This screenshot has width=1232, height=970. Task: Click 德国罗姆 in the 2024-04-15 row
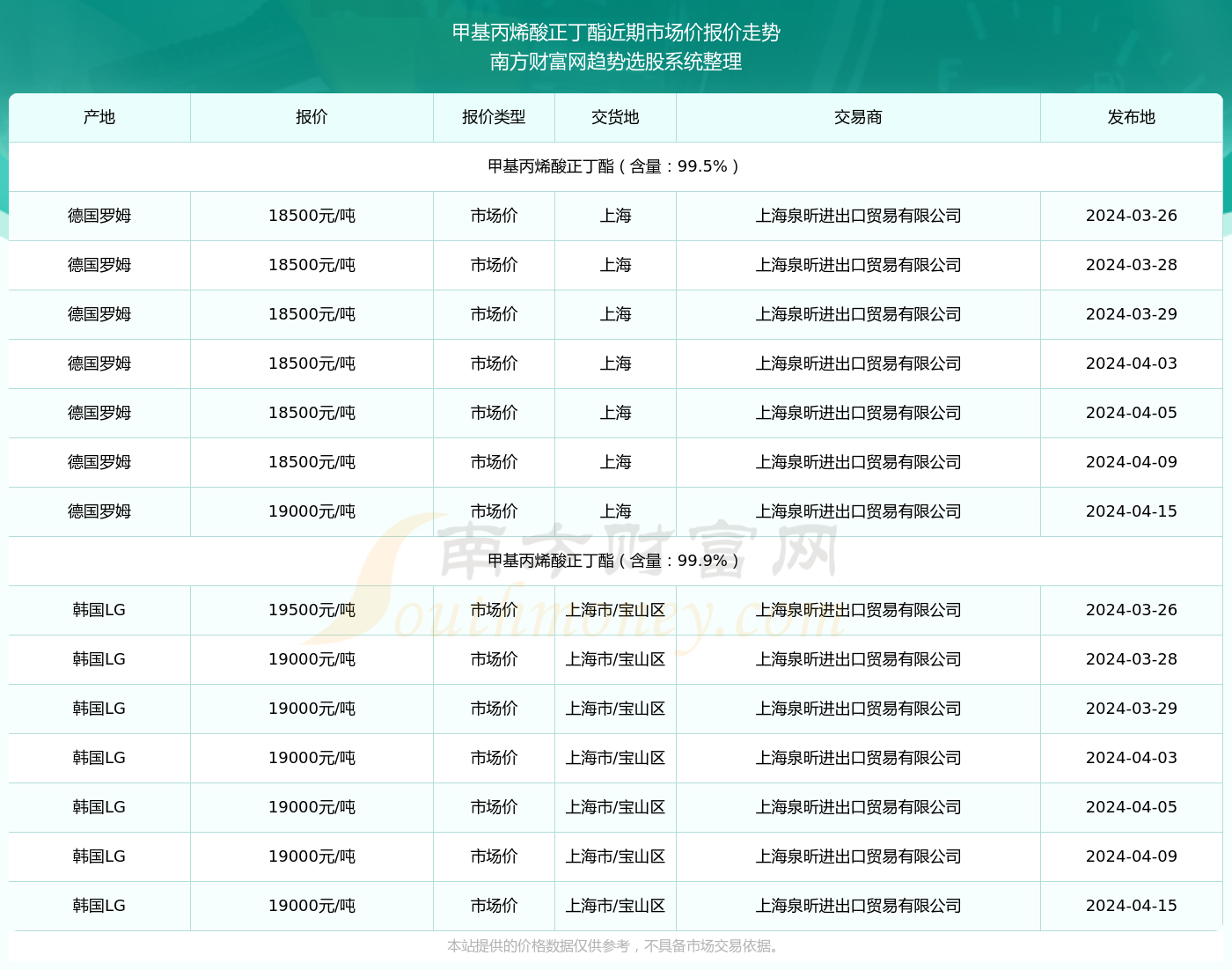(x=99, y=511)
